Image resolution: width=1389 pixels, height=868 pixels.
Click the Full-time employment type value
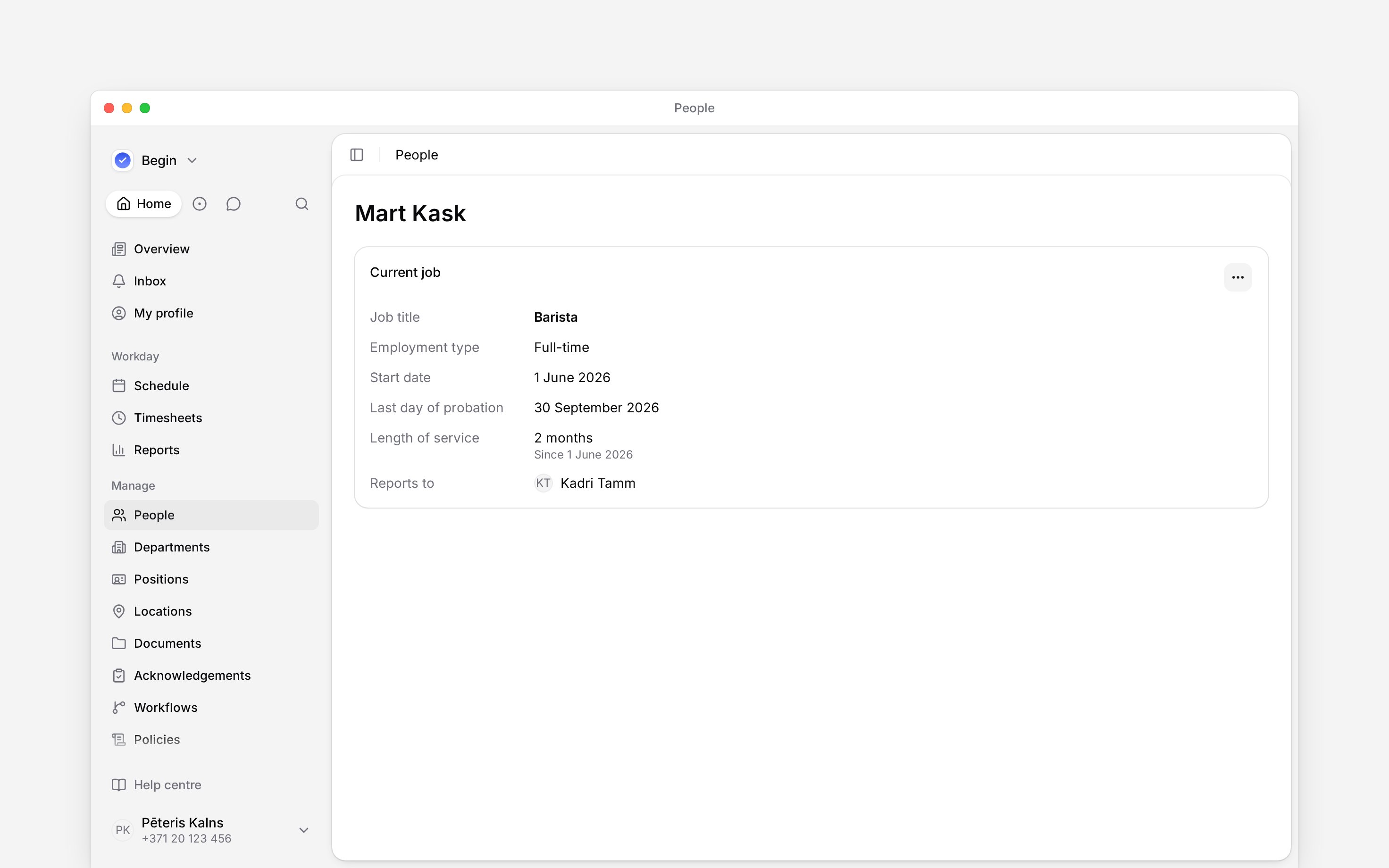click(x=561, y=347)
